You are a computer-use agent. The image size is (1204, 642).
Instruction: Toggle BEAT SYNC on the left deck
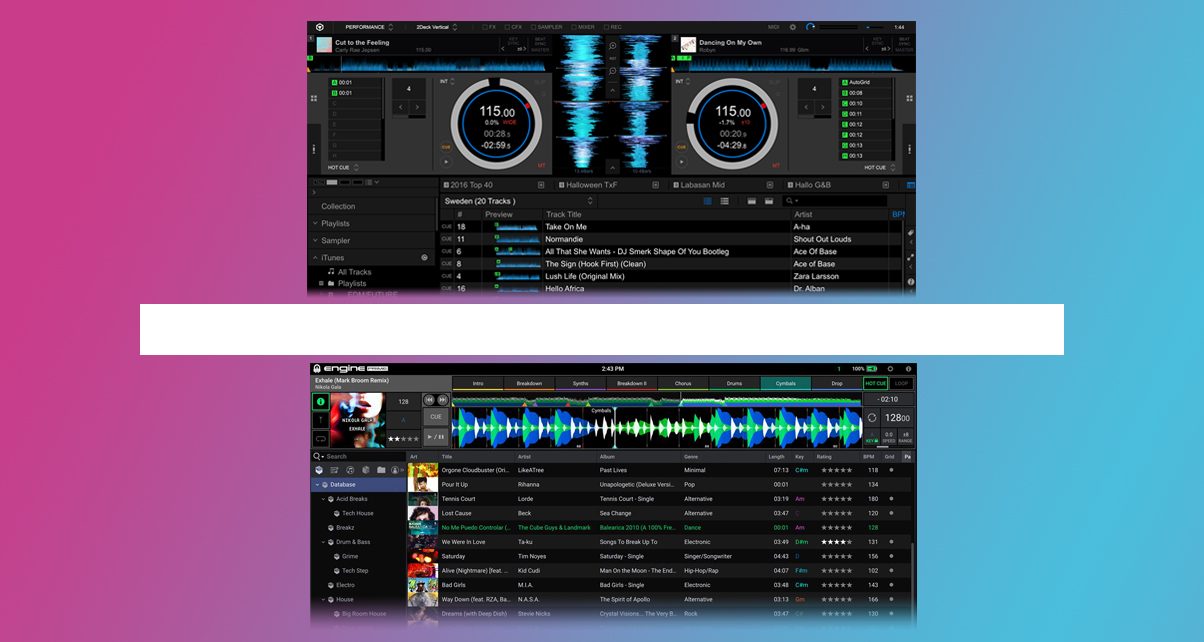(539, 43)
